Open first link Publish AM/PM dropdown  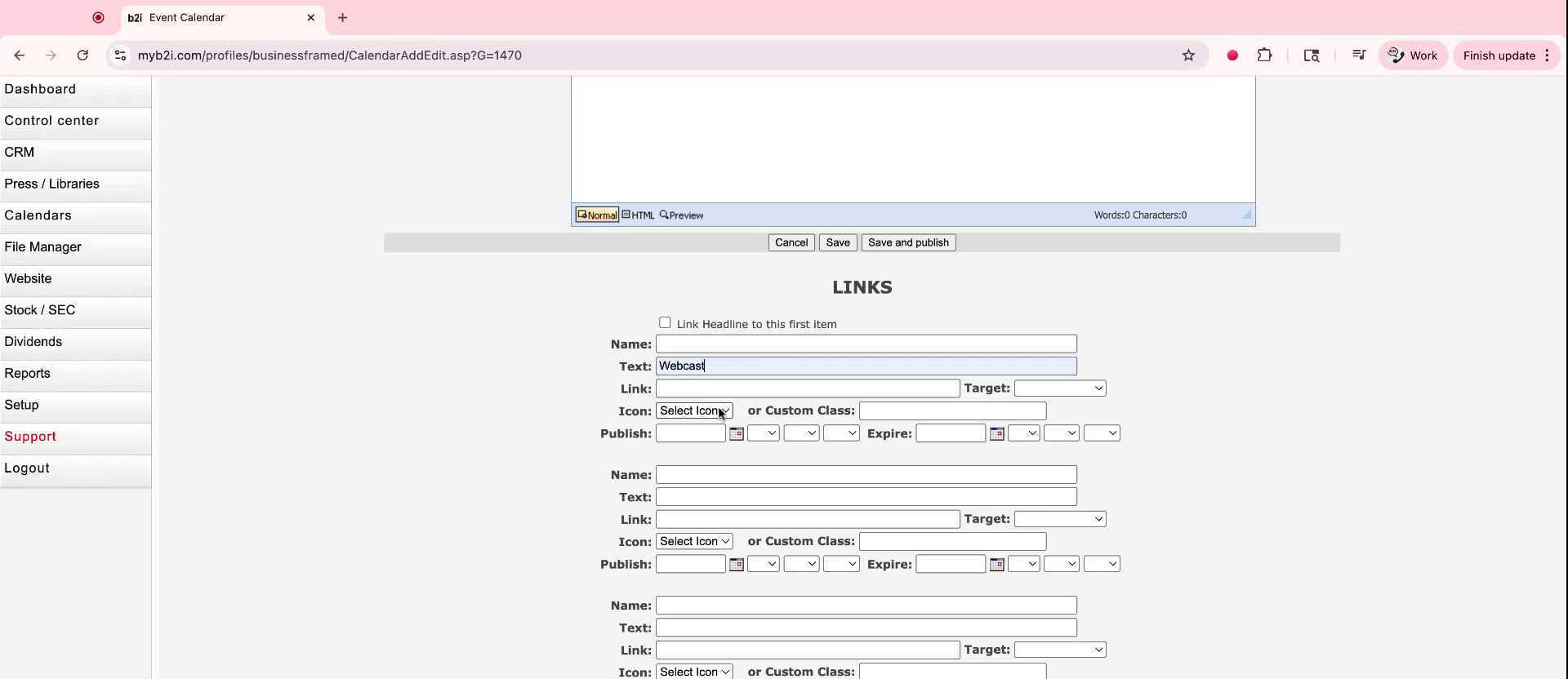pyautogui.click(x=841, y=433)
